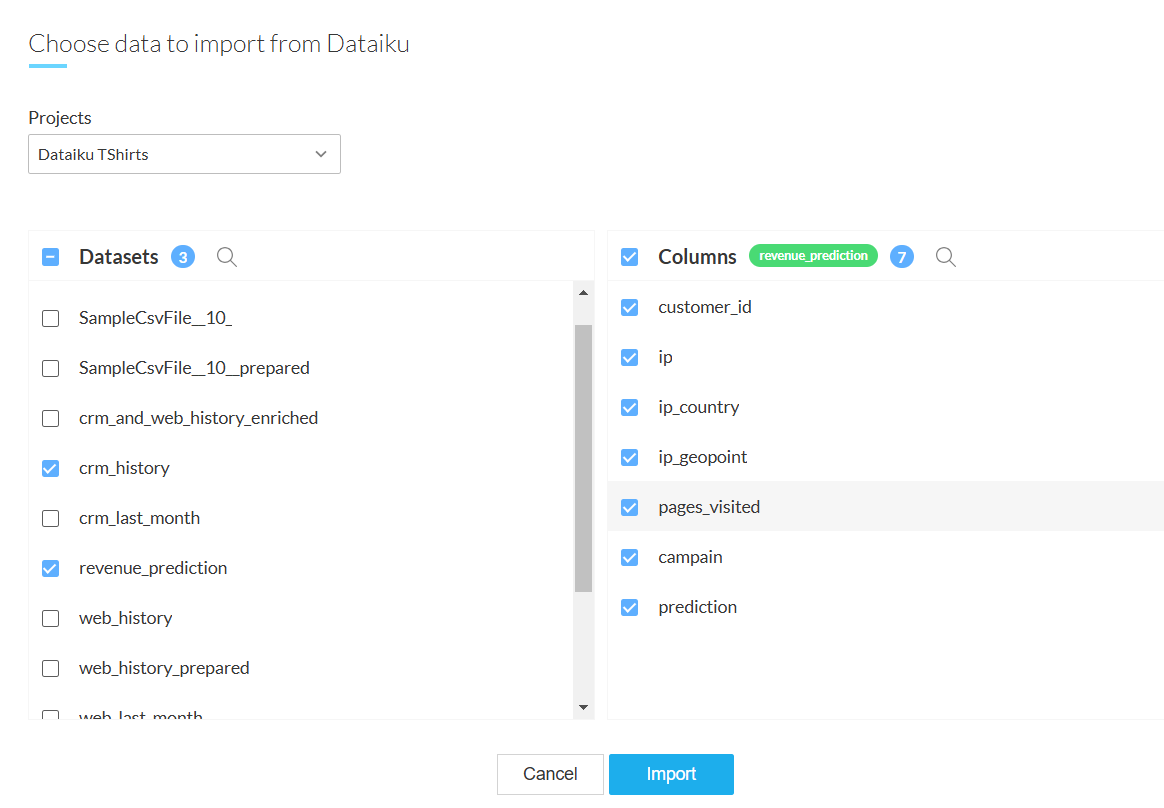Uncheck the pages_visited column

pos(629,507)
